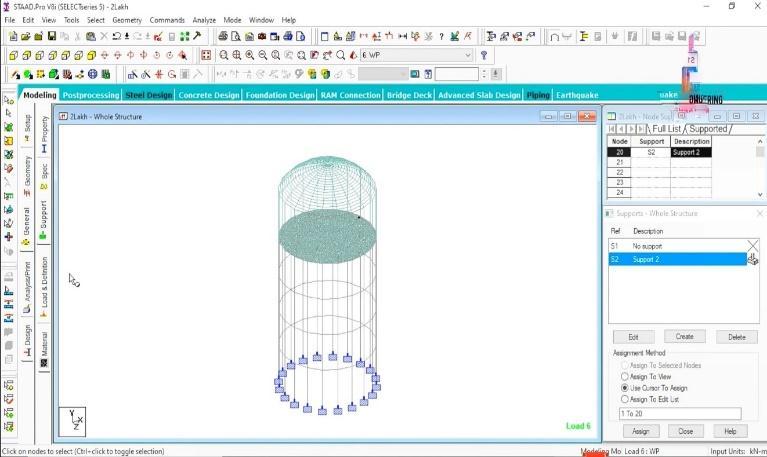Click the Load 6 label in structure view
Image resolution: width=767 pixels, height=457 pixels.
click(x=578, y=426)
